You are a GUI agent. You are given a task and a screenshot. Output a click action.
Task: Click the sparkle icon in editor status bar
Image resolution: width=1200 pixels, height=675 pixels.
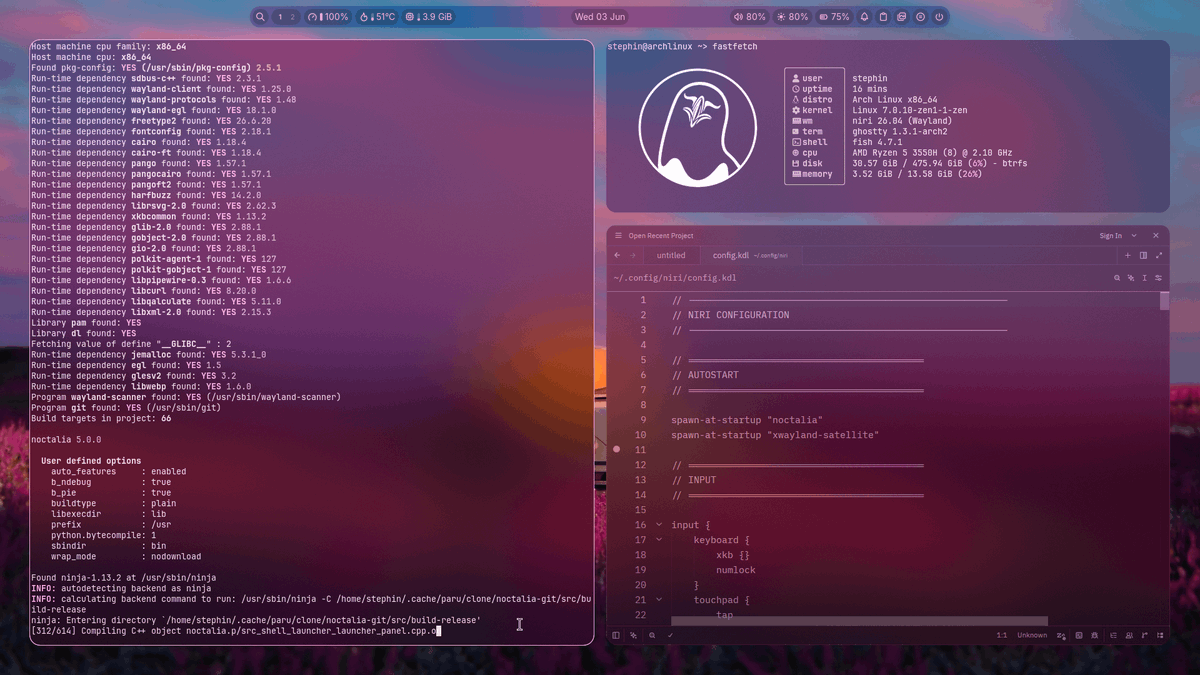[633, 635]
